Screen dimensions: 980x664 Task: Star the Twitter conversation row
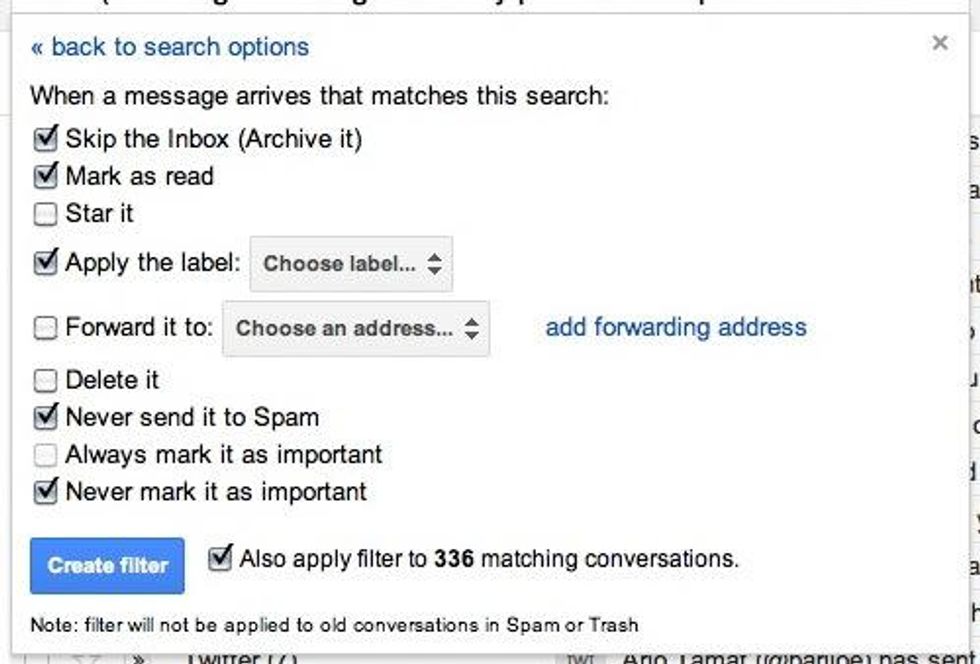[x=87, y=659]
